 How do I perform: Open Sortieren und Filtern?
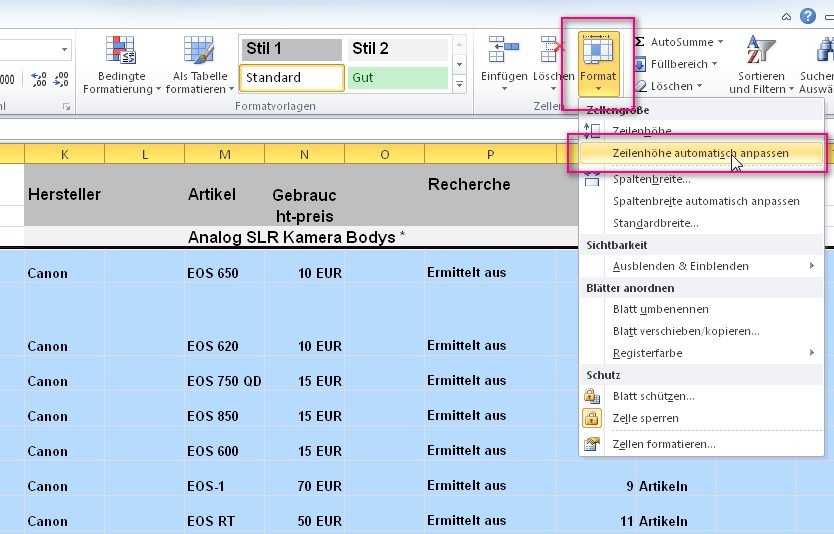coord(761,65)
